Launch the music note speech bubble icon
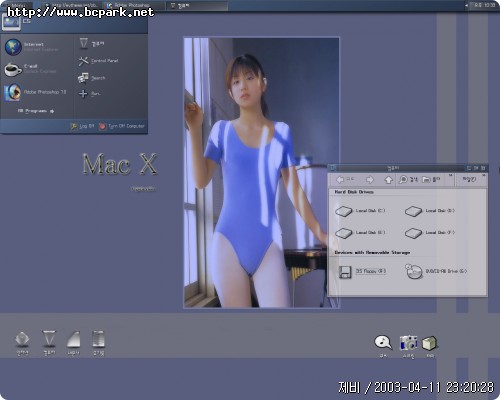The height and width of the screenshot is (400, 500). 383,346
